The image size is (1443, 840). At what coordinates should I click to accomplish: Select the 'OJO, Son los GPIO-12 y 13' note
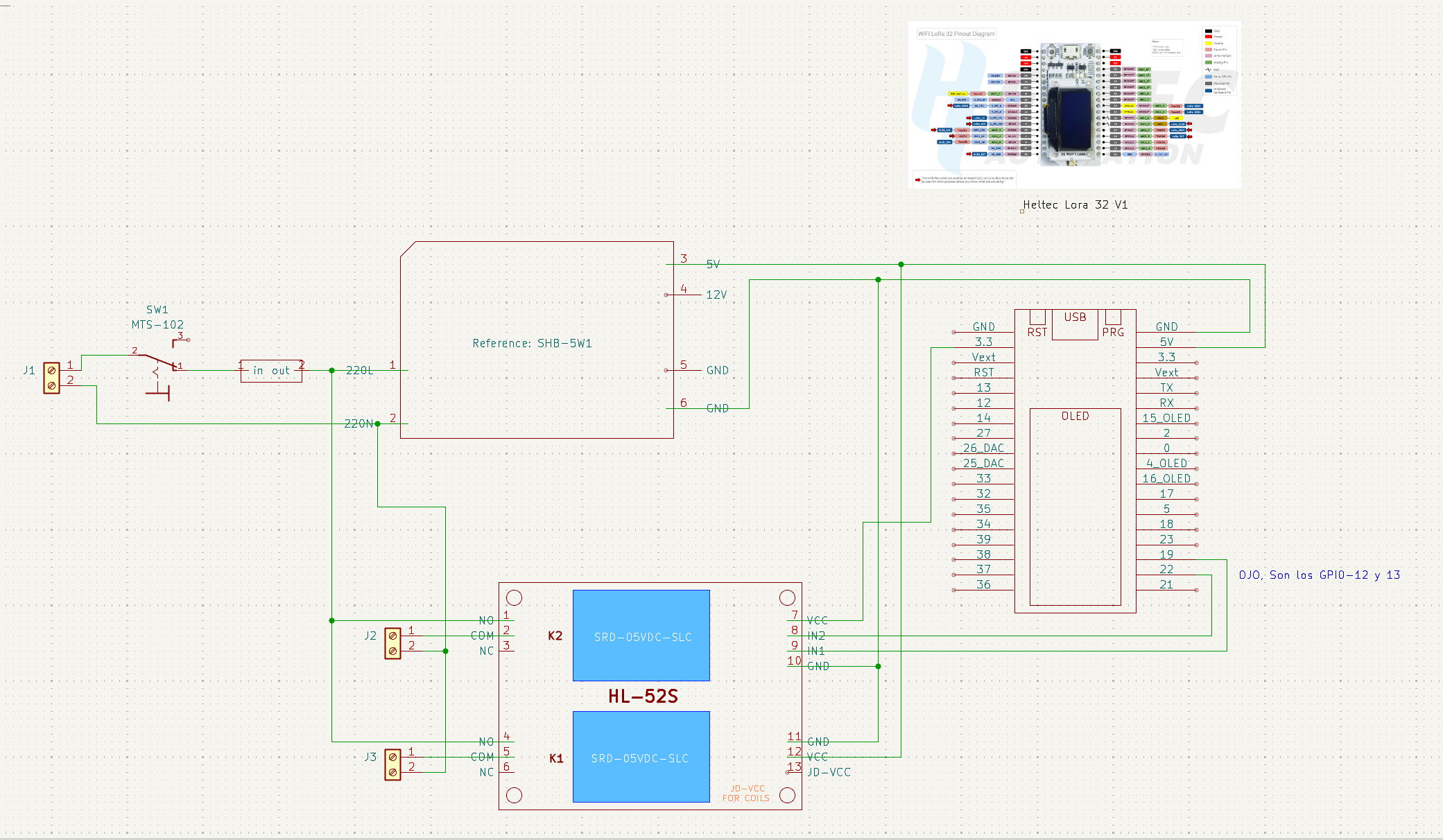pos(1320,575)
